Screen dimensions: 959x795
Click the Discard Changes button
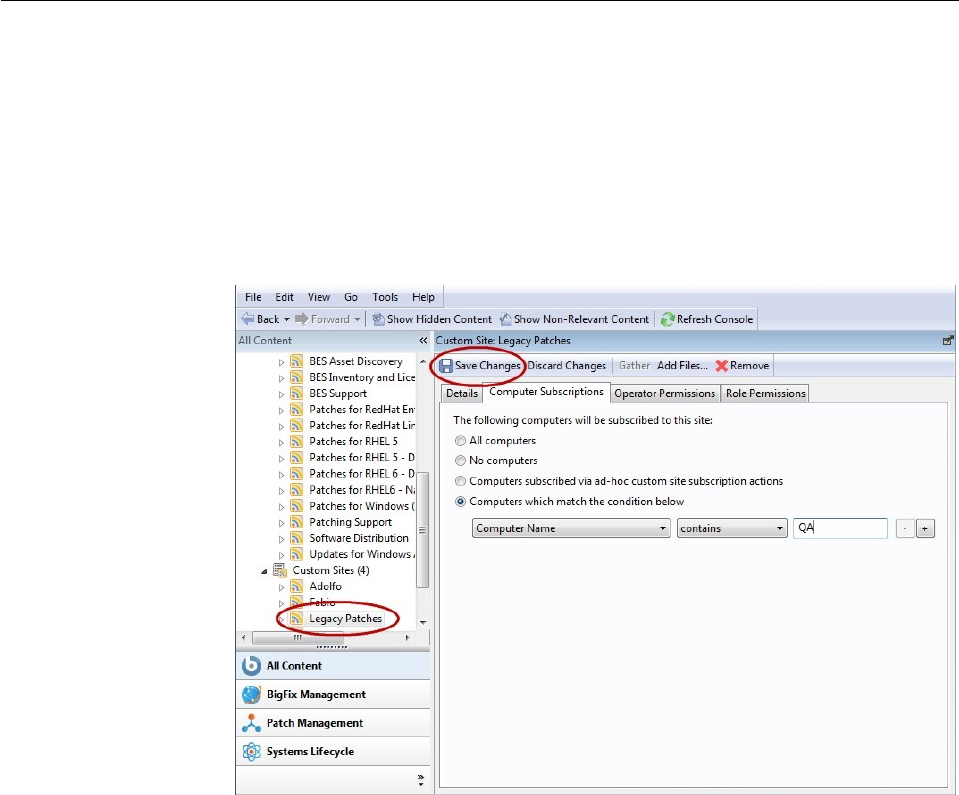(x=566, y=366)
